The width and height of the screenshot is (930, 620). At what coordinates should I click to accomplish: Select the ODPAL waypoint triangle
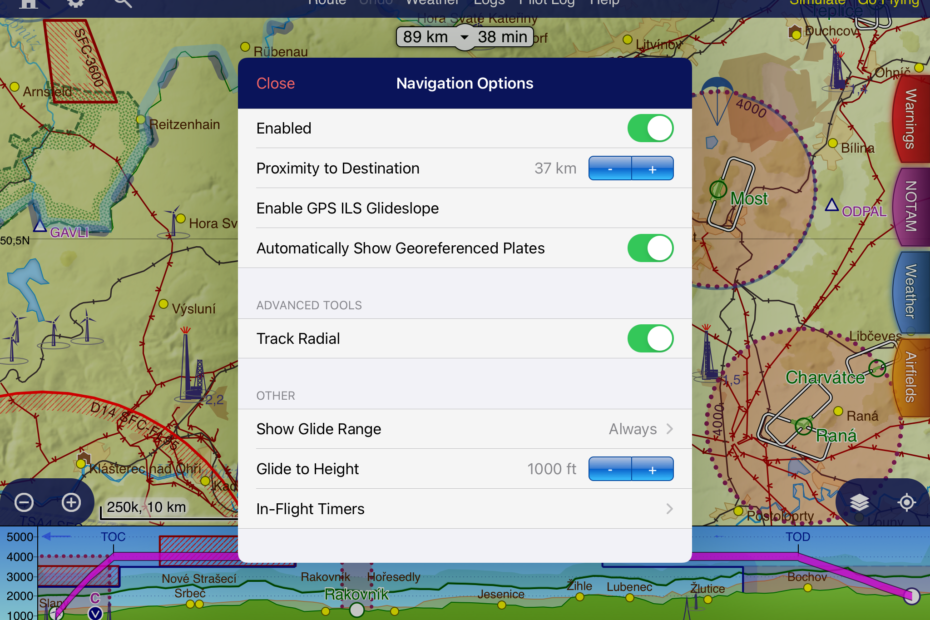coord(831,205)
